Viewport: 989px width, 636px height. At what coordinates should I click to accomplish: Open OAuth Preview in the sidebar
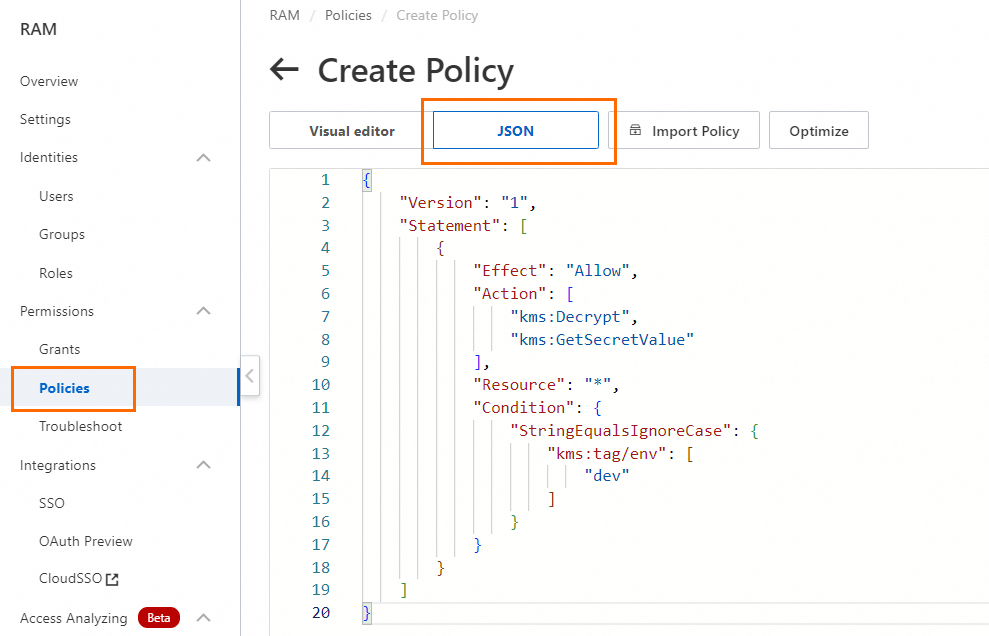[x=86, y=542]
